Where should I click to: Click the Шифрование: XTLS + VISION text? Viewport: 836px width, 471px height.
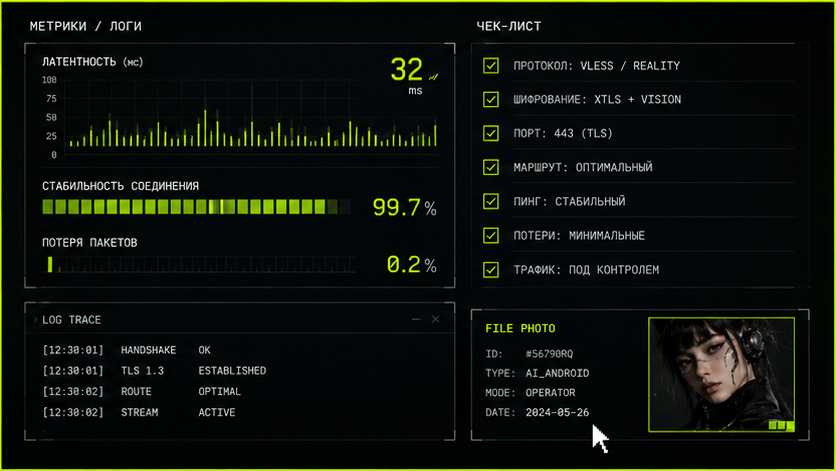coord(597,99)
